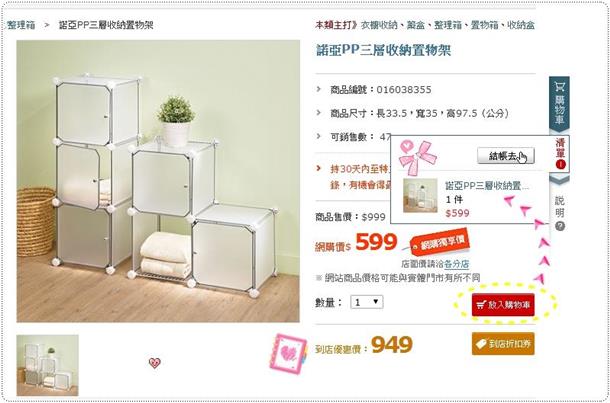Open the 說明 side tab
The image size is (610, 403).
(x=559, y=207)
